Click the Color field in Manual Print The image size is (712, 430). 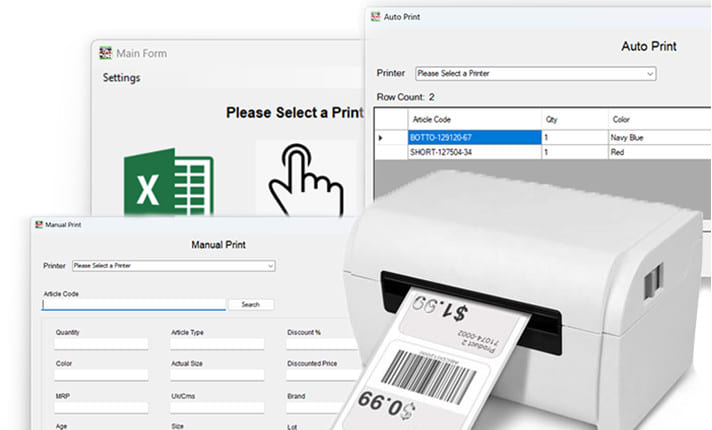point(101,376)
